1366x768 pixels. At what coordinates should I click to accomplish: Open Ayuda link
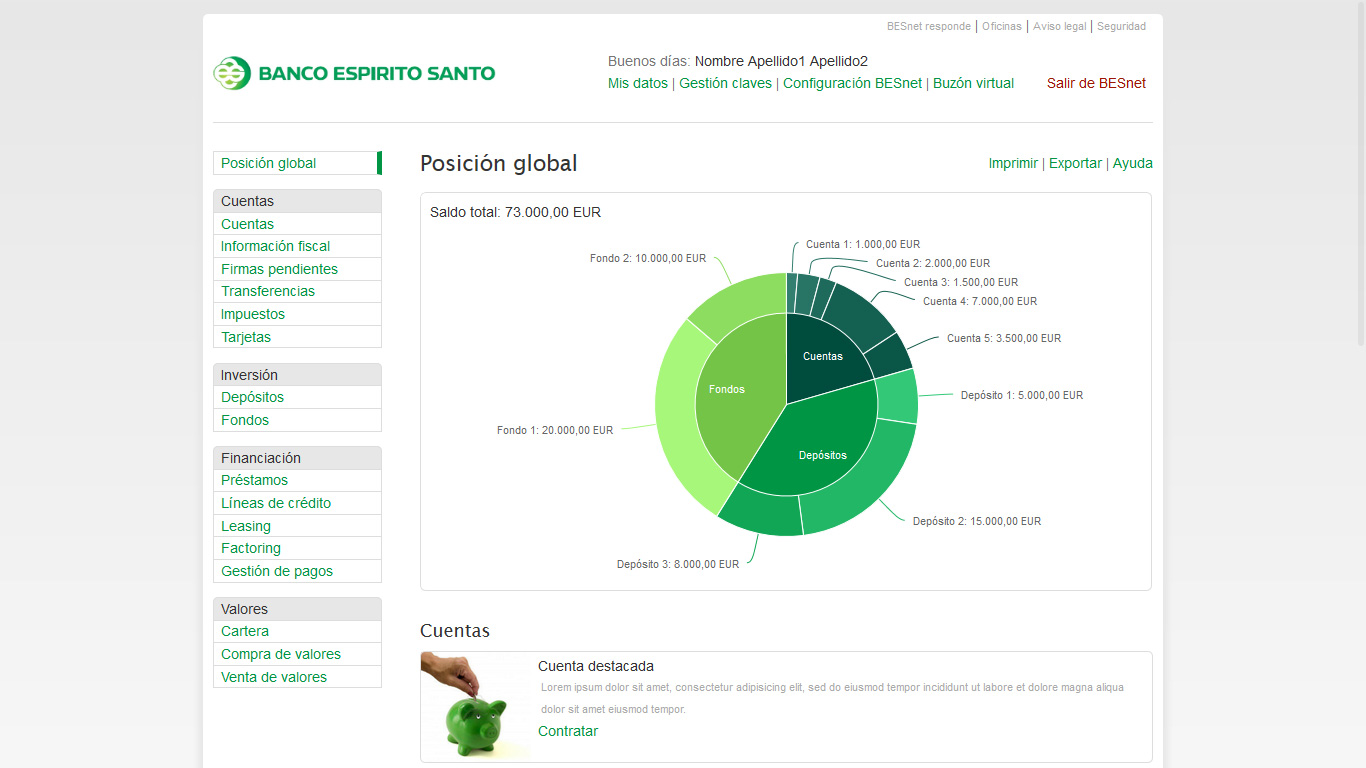click(x=1133, y=163)
